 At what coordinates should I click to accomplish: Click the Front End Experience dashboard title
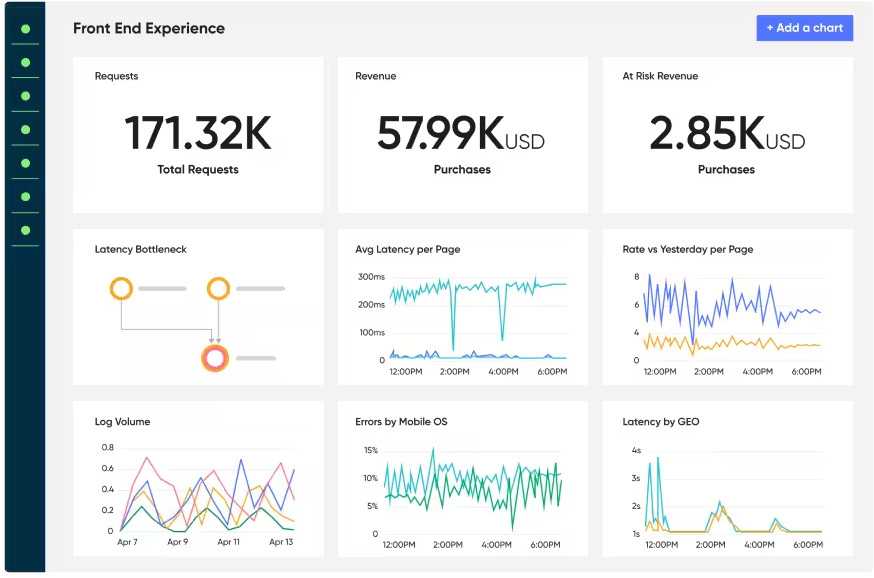coord(149,28)
